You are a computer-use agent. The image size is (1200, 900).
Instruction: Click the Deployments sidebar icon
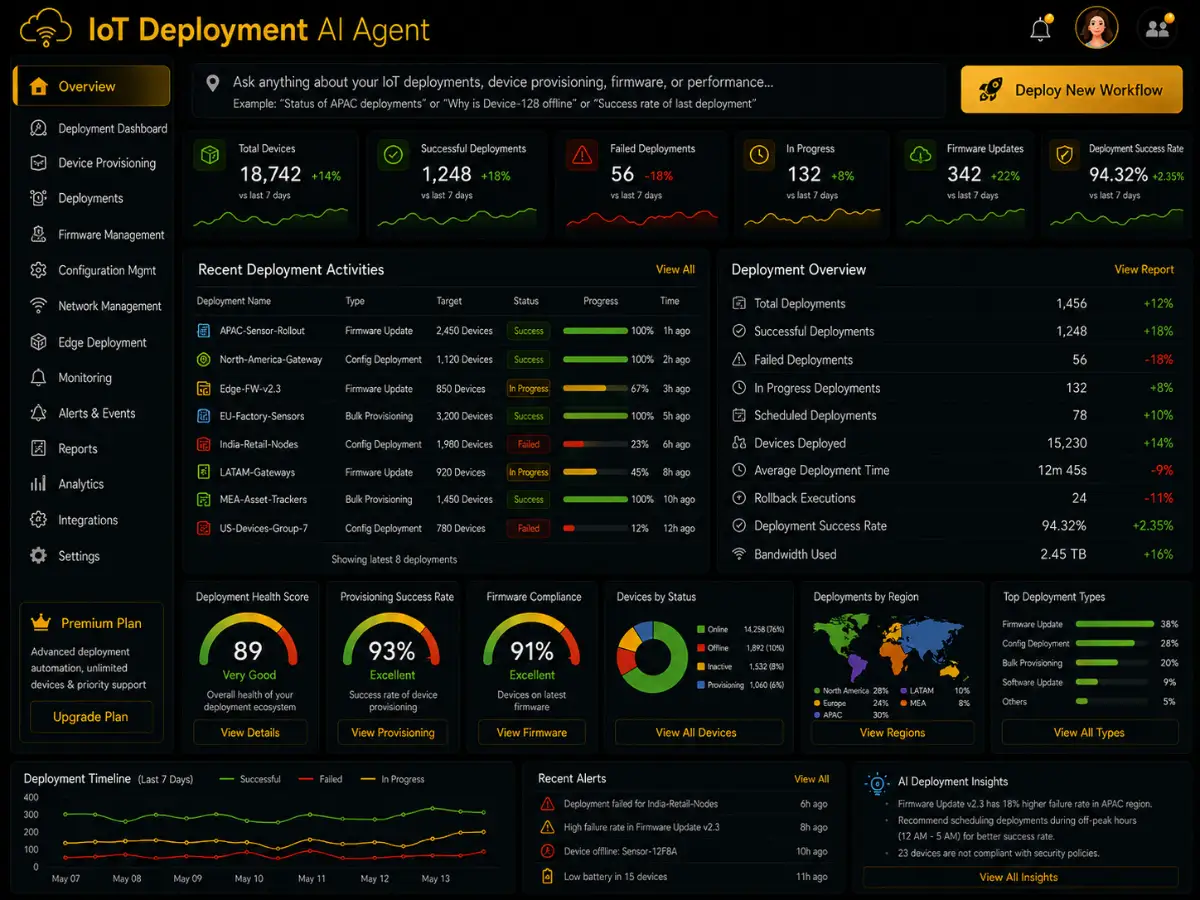click(x=39, y=198)
